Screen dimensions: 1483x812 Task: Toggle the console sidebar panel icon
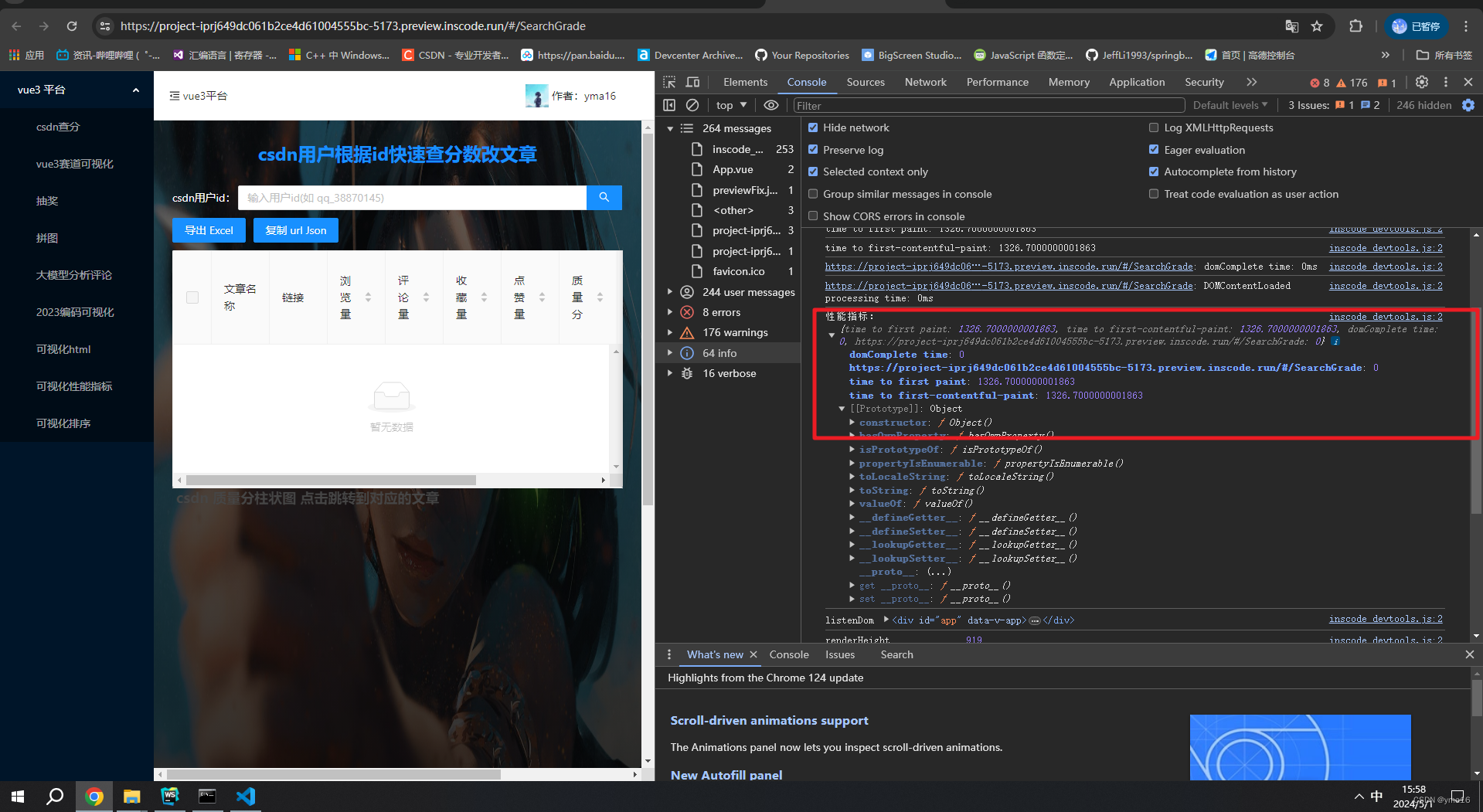pyautogui.click(x=669, y=105)
